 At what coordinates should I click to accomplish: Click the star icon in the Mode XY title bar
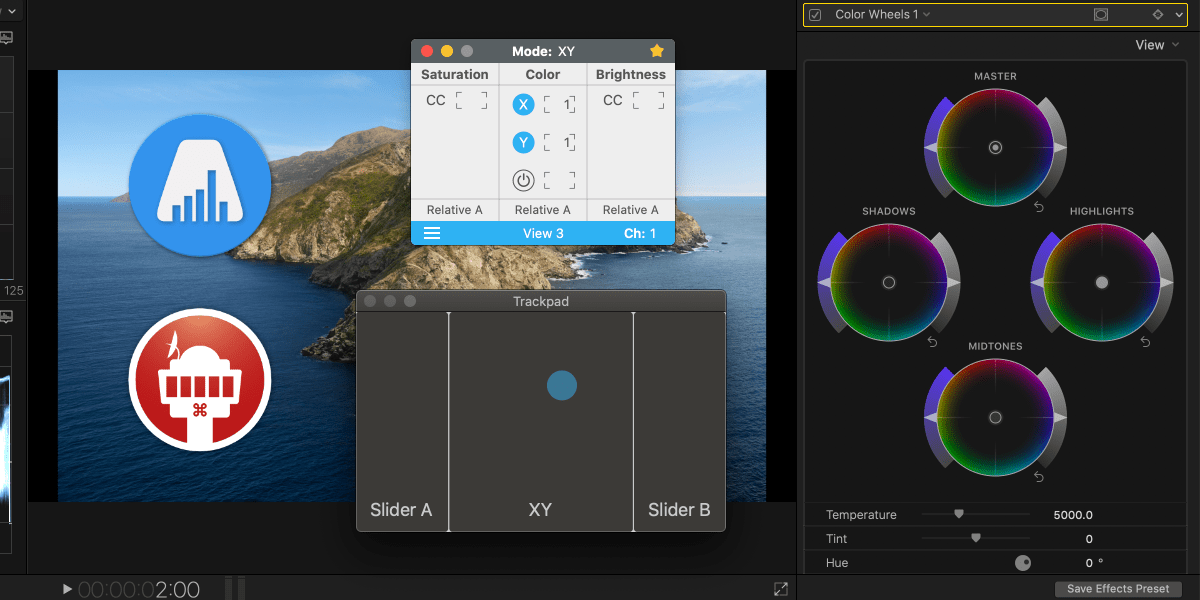pos(657,50)
